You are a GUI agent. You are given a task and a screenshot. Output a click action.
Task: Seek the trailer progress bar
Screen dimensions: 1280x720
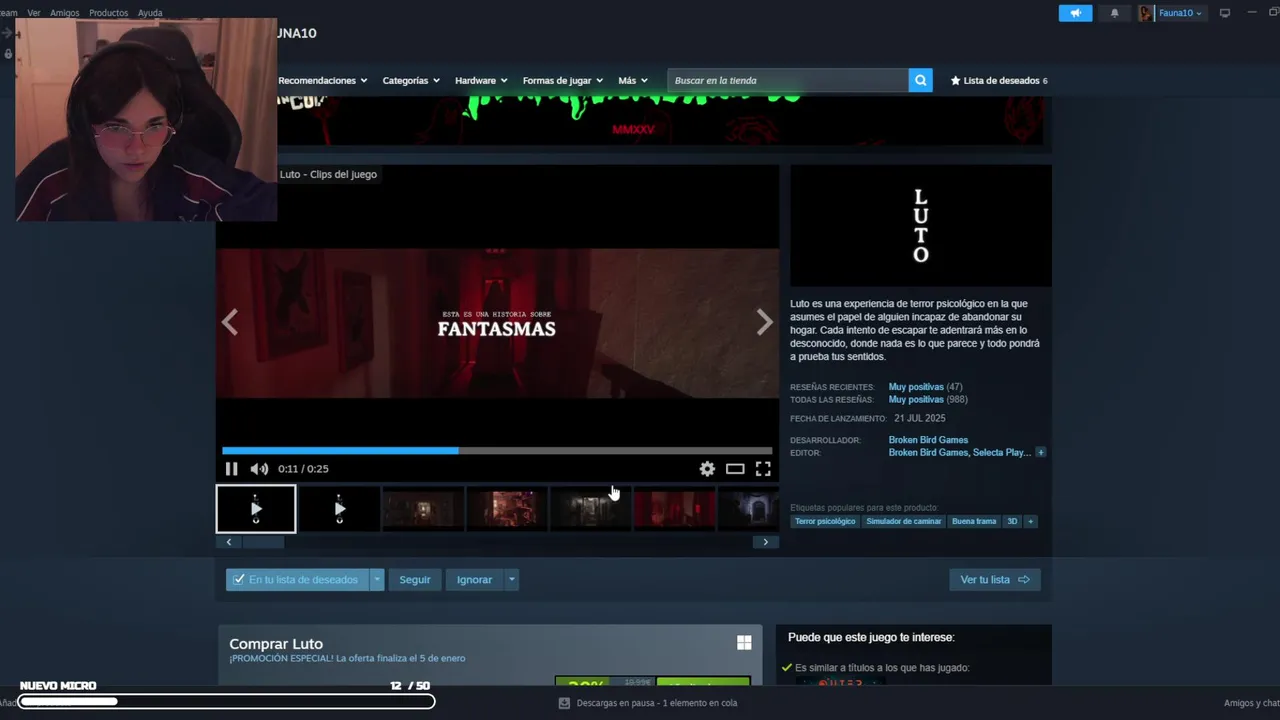point(497,451)
